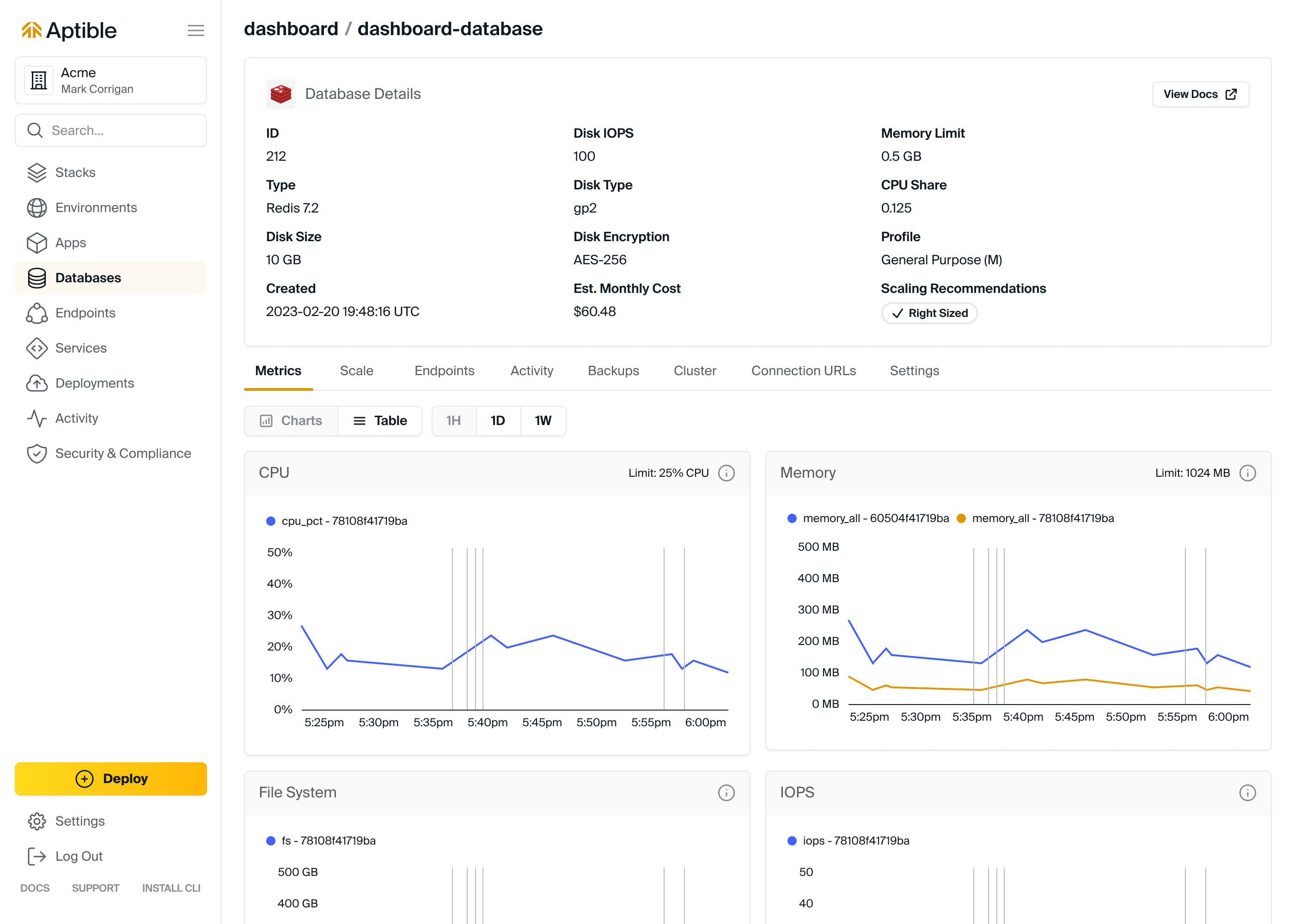1294x924 pixels.
Task: Click the File System info icon
Action: [x=726, y=793]
